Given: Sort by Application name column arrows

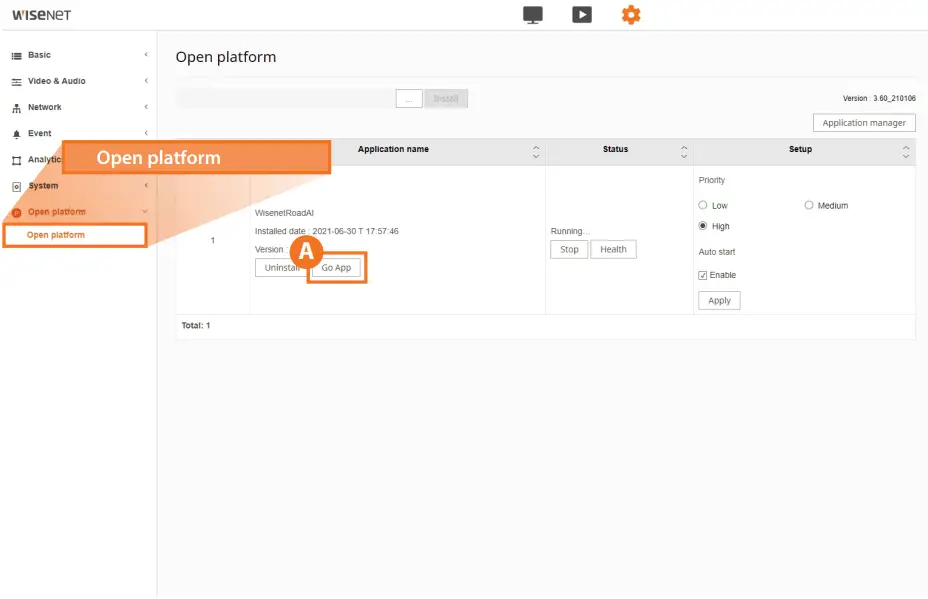Looking at the screenshot, I should pyautogui.click(x=536, y=152).
